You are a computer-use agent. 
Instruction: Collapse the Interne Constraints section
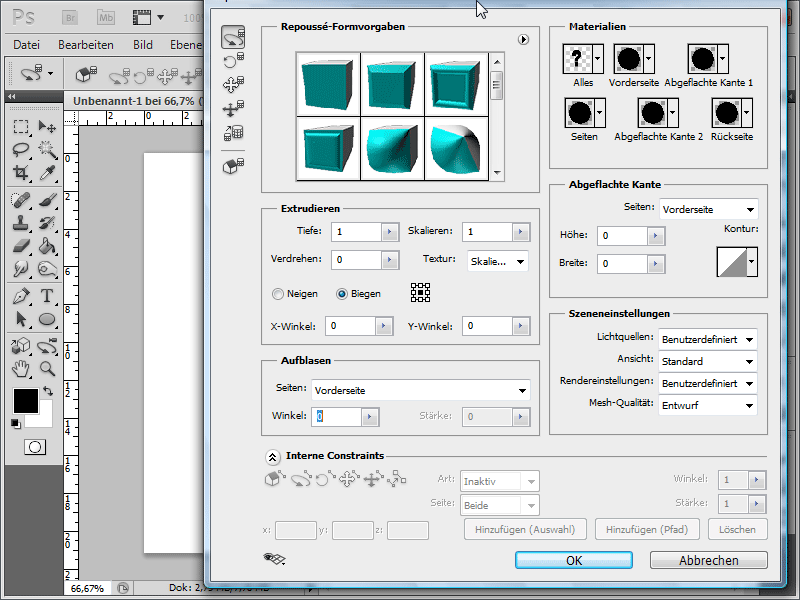point(272,457)
